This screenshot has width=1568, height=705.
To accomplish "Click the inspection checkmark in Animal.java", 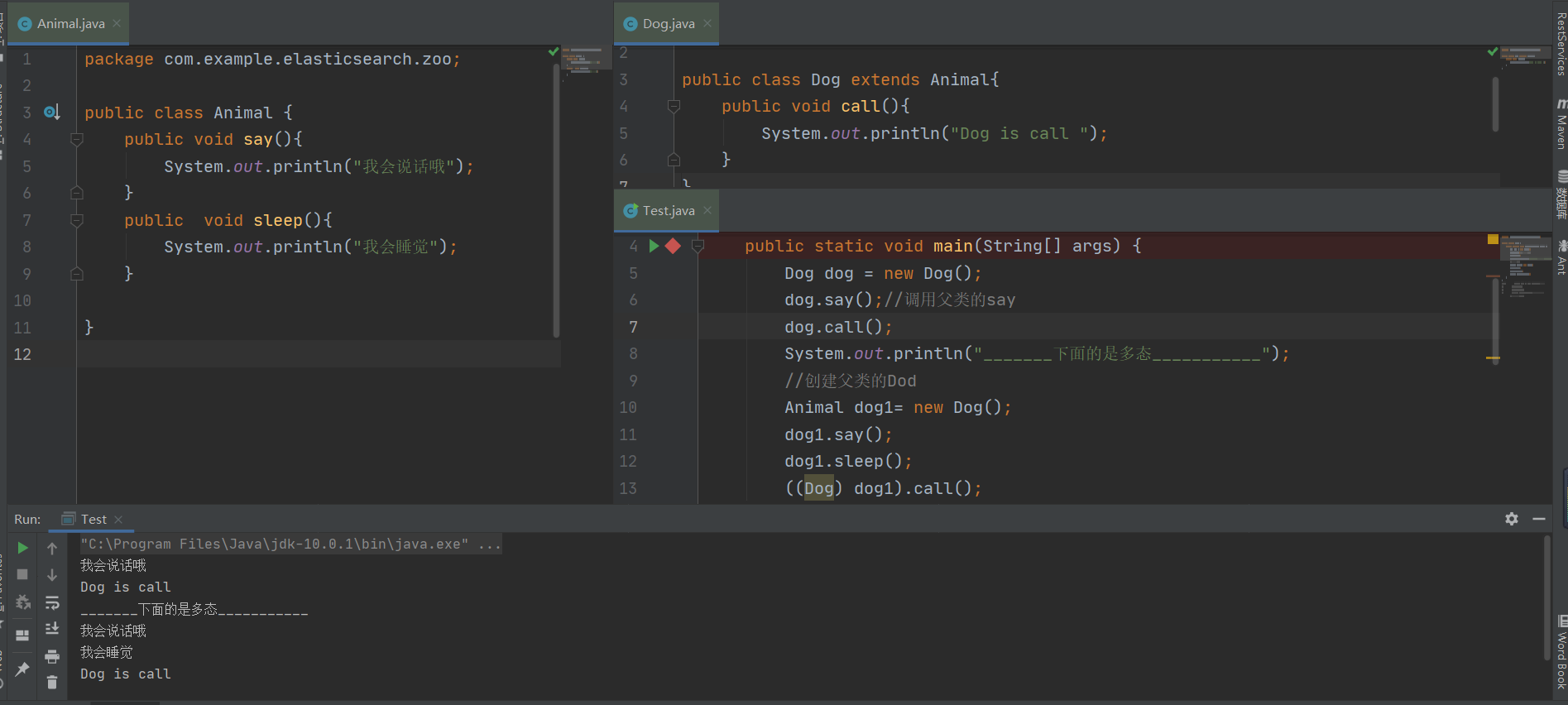I will pyautogui.click(x=554, y=52).
